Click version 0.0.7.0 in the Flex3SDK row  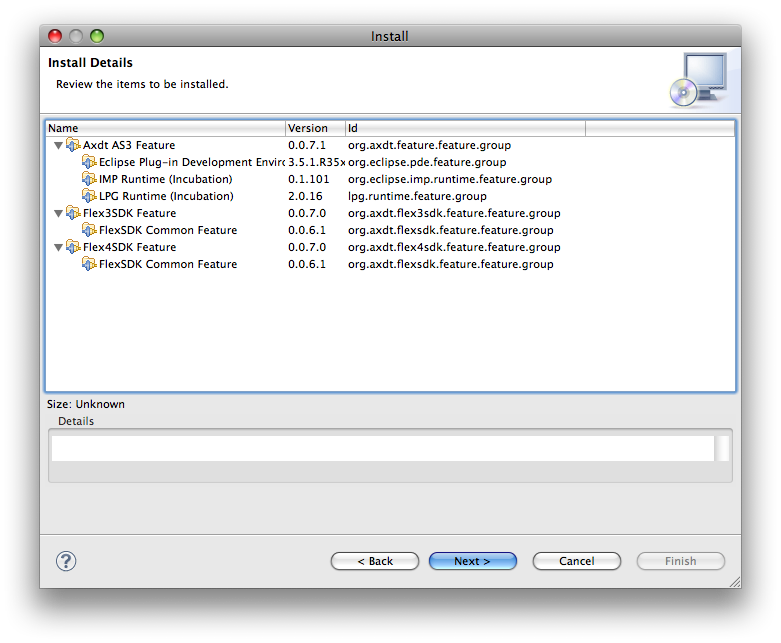[307, 213]
